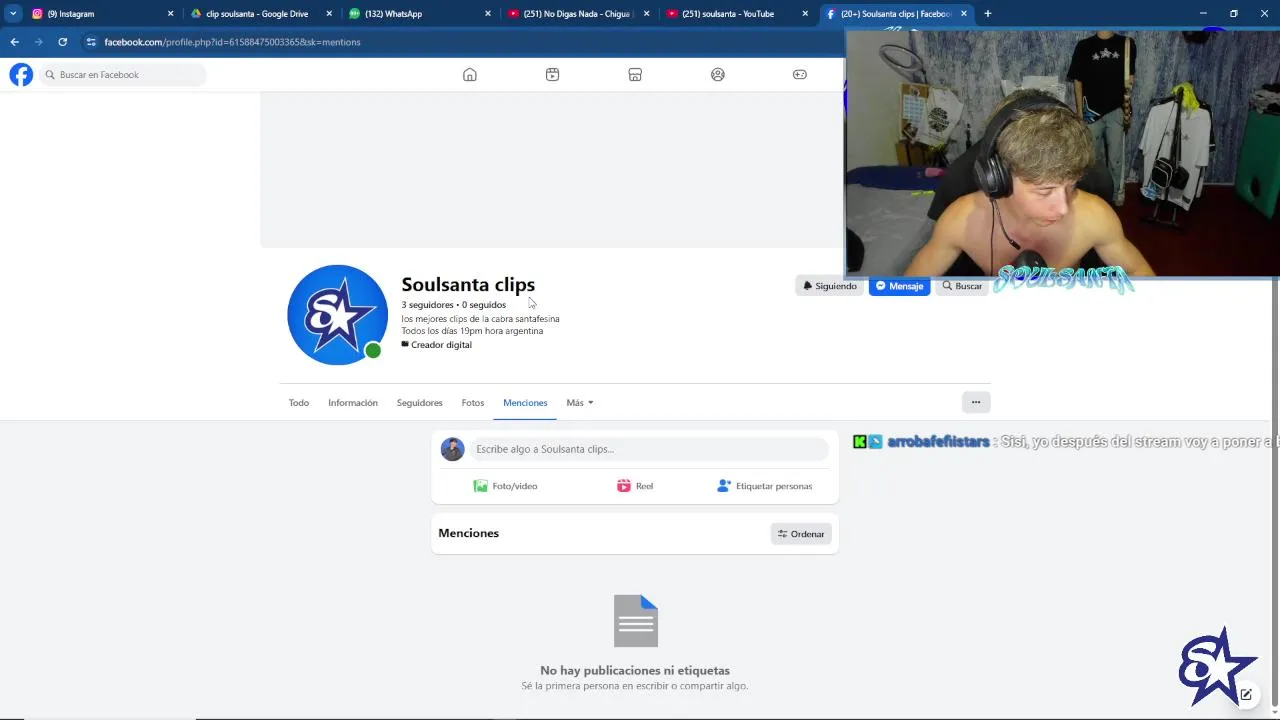Open the Marketplace icon in navbar
The image size is (1280, 720).
coord(635,75)
